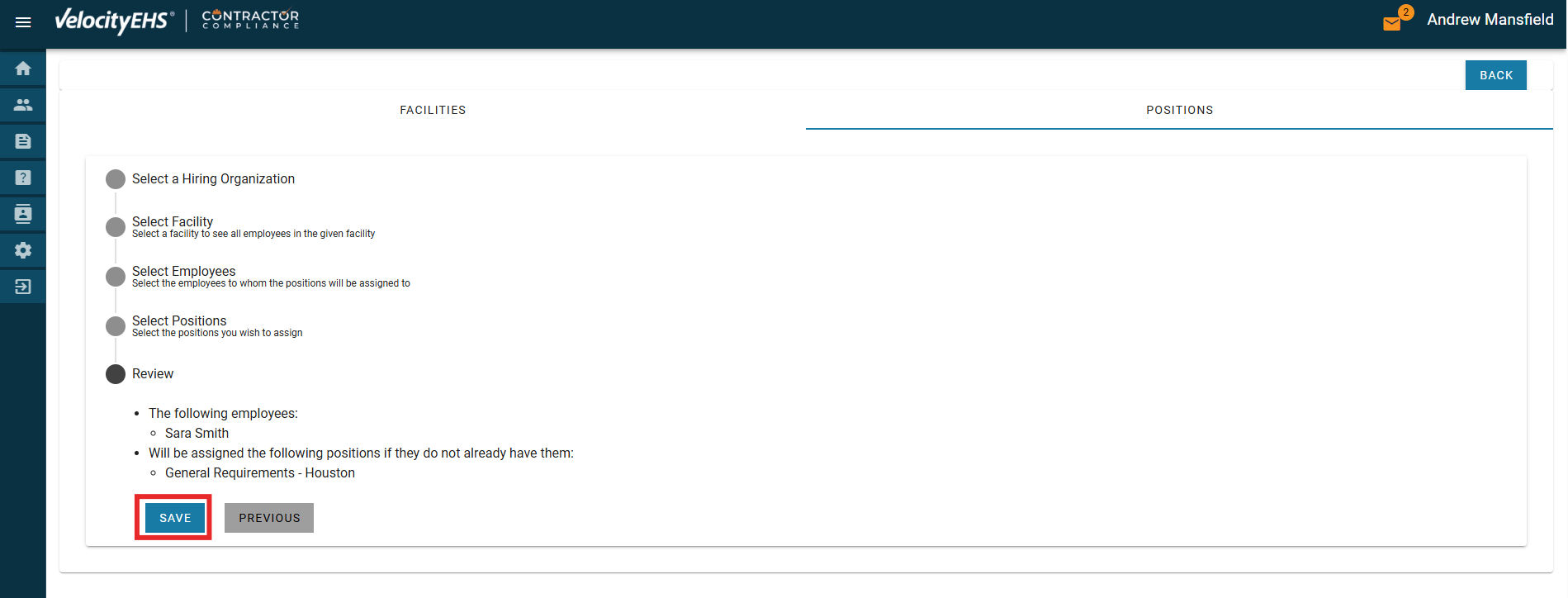Click Save to assign positions
The image size is (1568, 598).
click(x=175, y=518)
